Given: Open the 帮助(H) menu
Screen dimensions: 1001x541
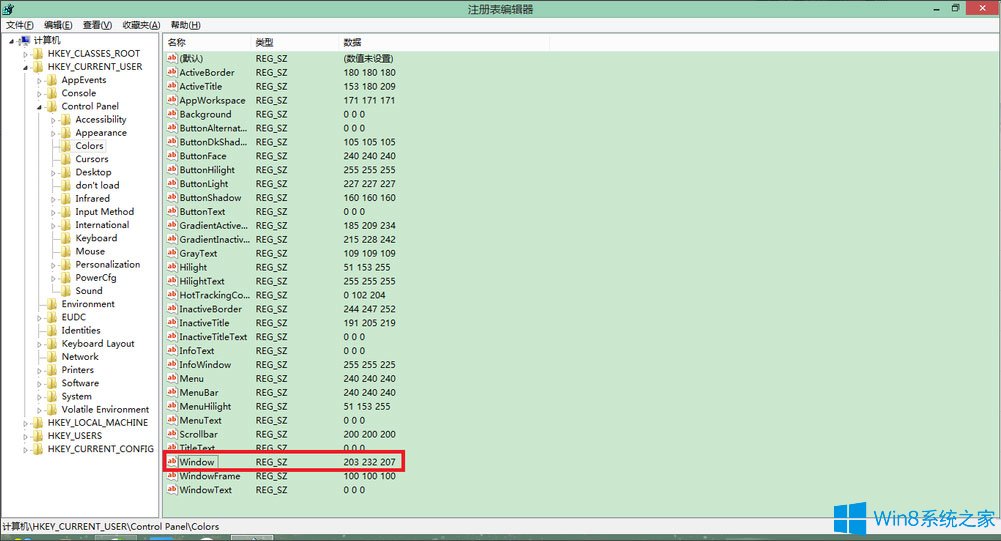Looking at the screenshot, I should [185, 25].
